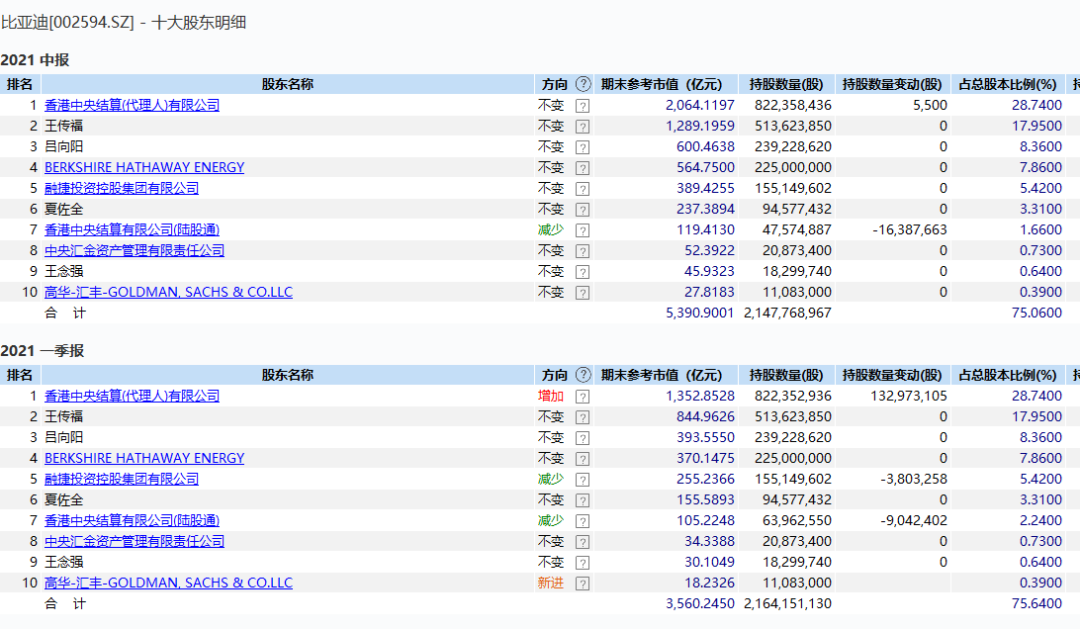Click 股东名称 column header in 2021 中报
This screenshot has width=1080, height=629.
(287, 85)
